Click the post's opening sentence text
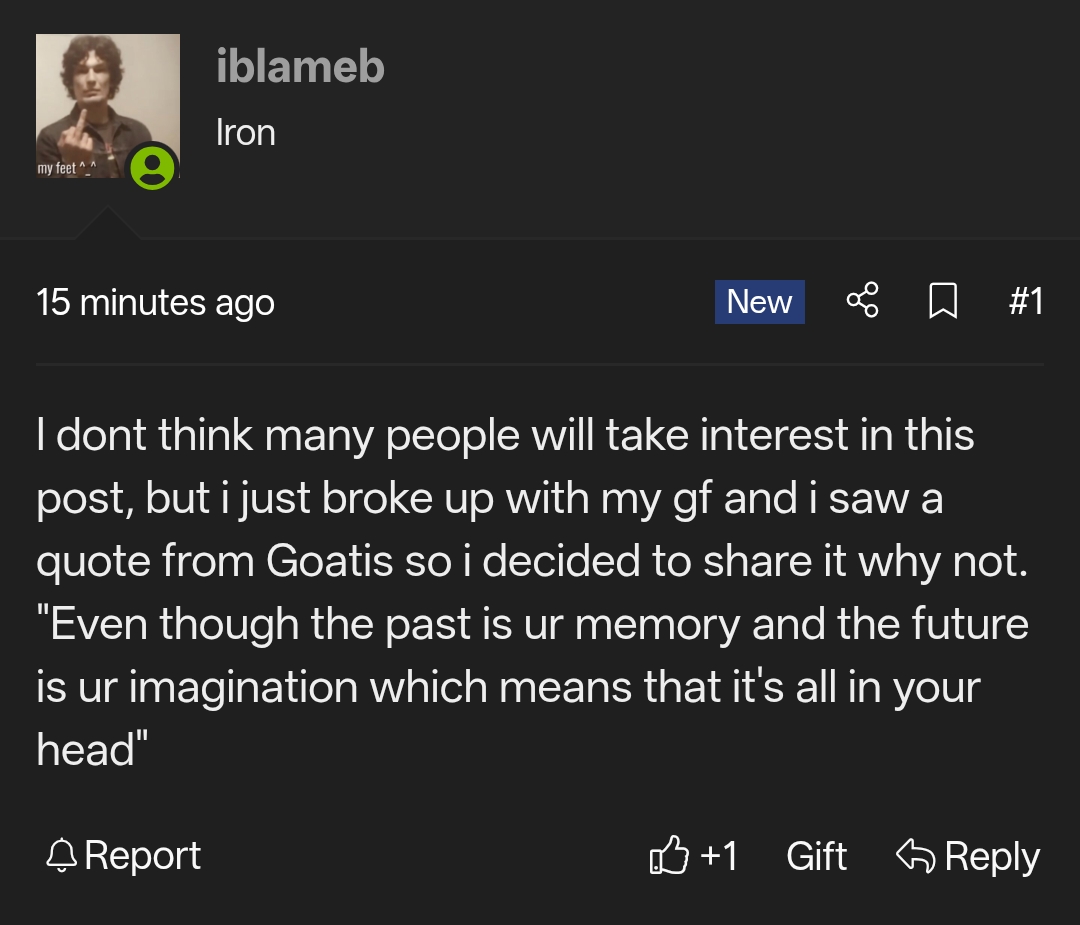This screenshot has height=925, width=1080. (x=505, y=436)
